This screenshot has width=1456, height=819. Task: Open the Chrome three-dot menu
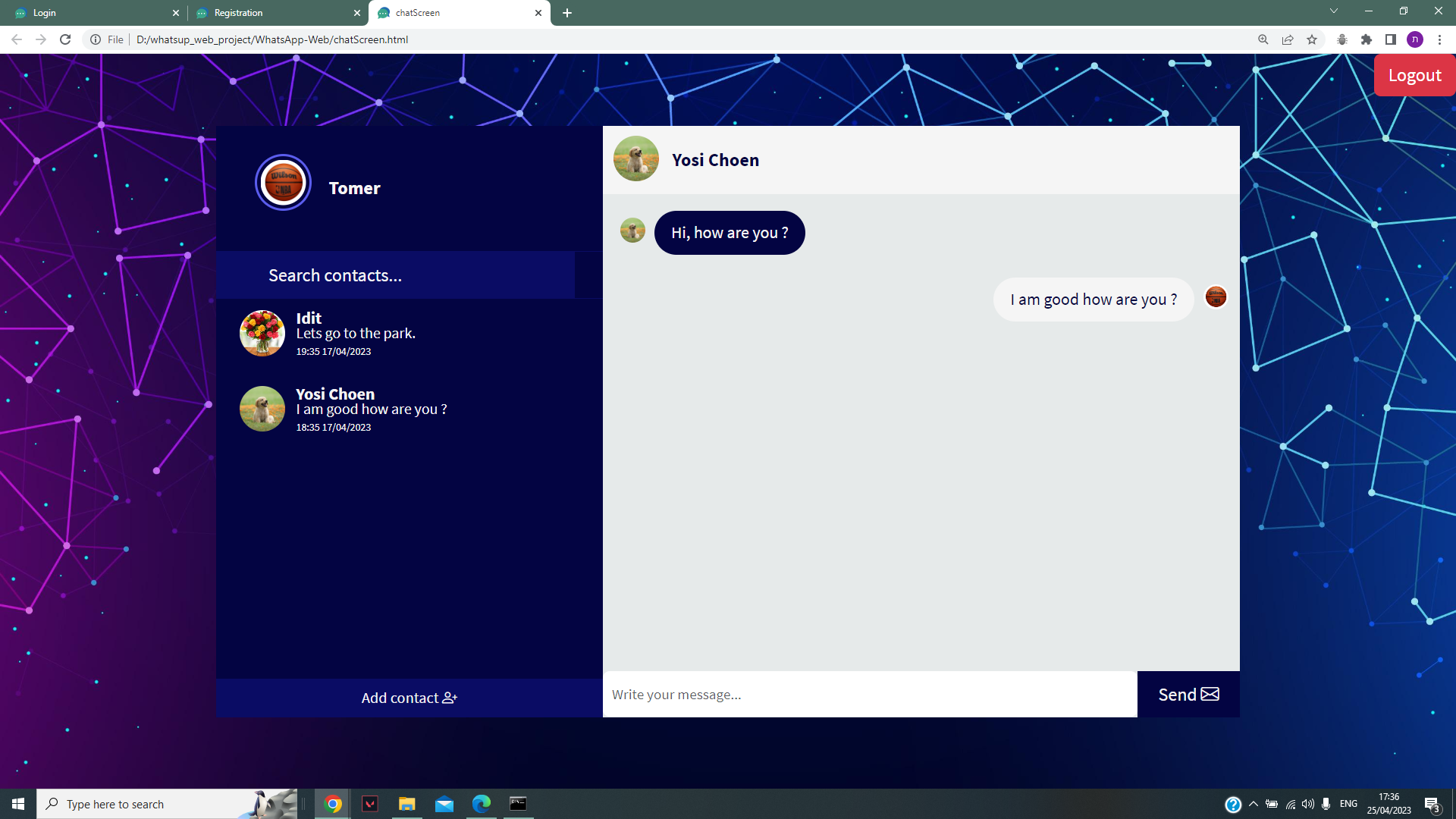click(1439, 39)
